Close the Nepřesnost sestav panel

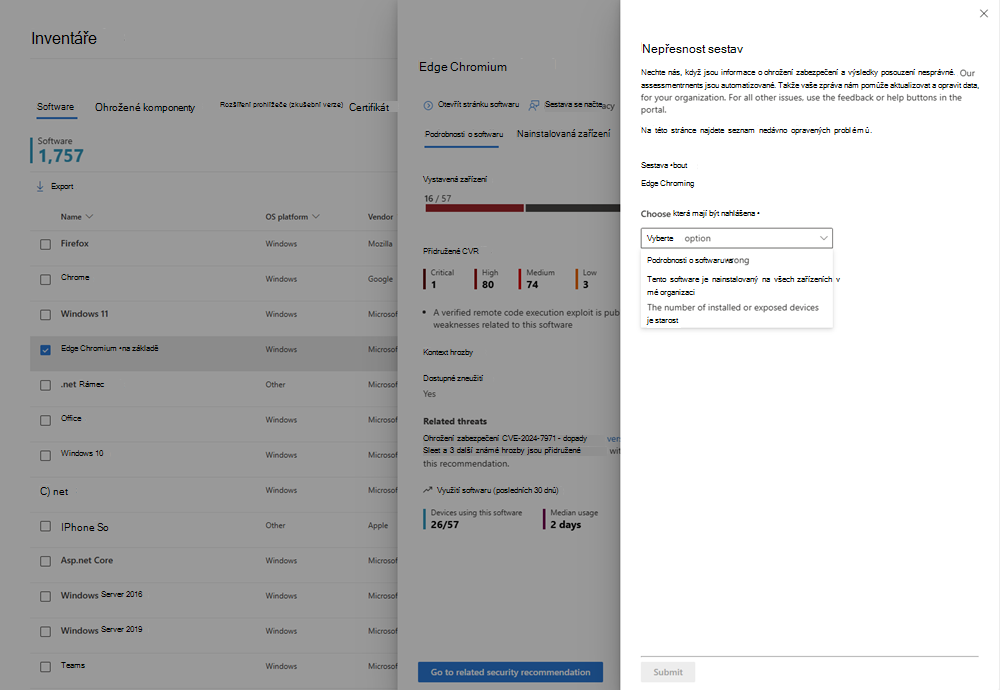(983, 13)
